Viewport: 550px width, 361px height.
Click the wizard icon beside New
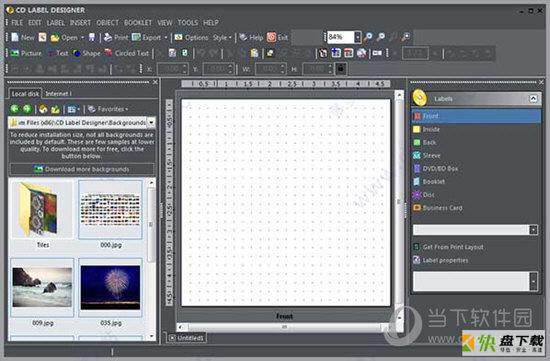tap(42, 37)
